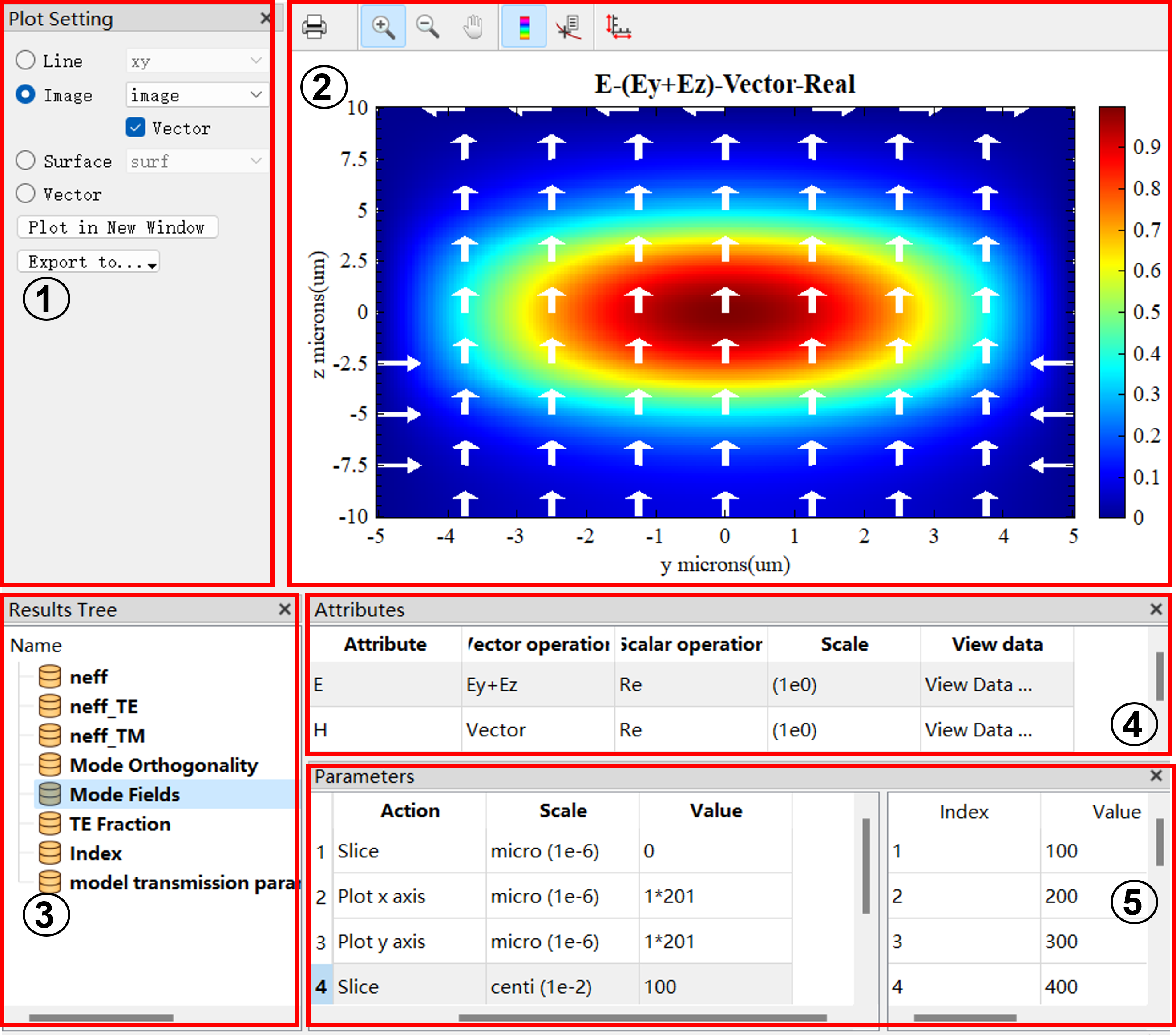This screenshot has width=1176, height=1035.
Task: Click the model transmission database icon
Action: (49, 882)
